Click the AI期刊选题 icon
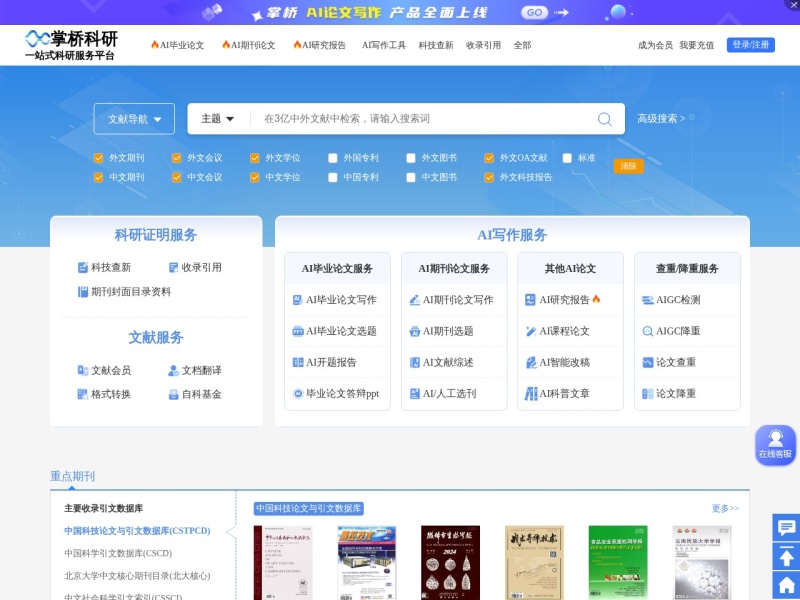 click(x=415, y=331)
